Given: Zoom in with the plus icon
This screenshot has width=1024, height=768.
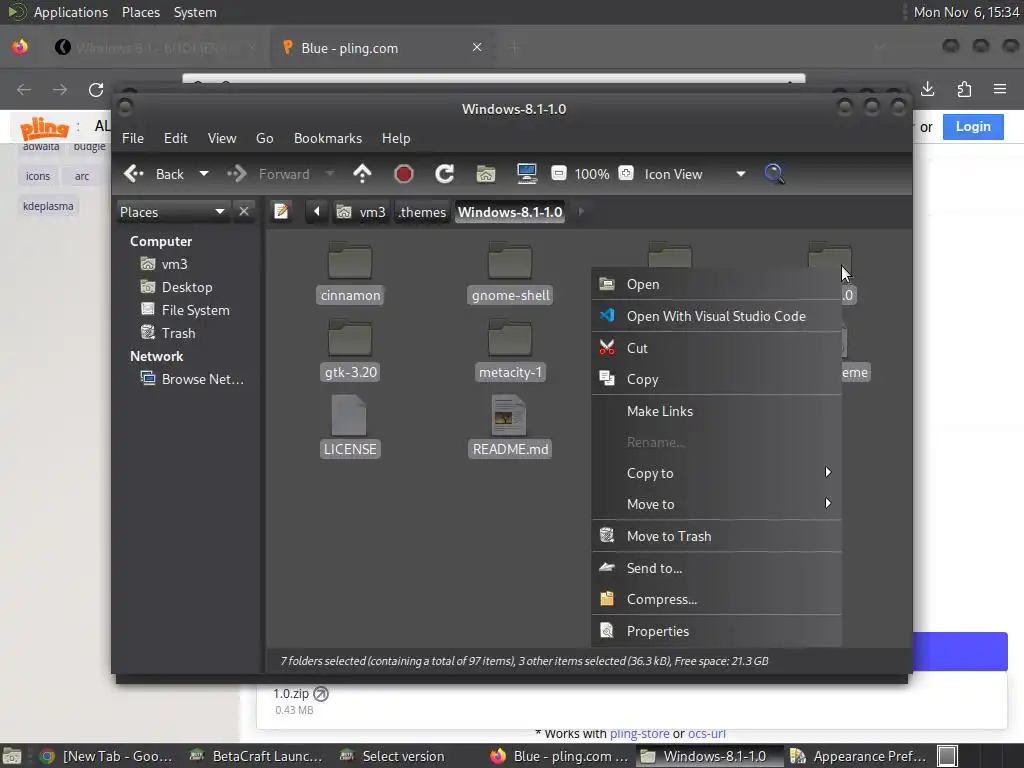Looking at the screenshot, I should pos(626,173).
